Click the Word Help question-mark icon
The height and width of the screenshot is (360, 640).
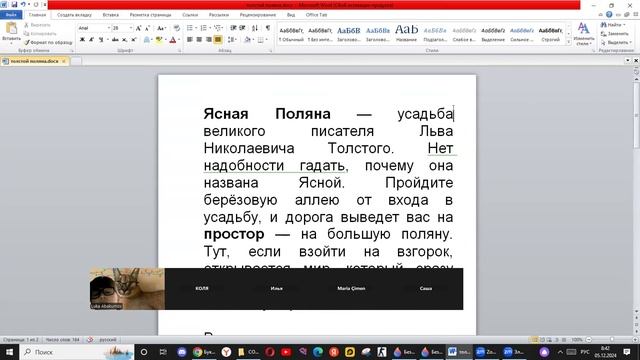point(609,15)
